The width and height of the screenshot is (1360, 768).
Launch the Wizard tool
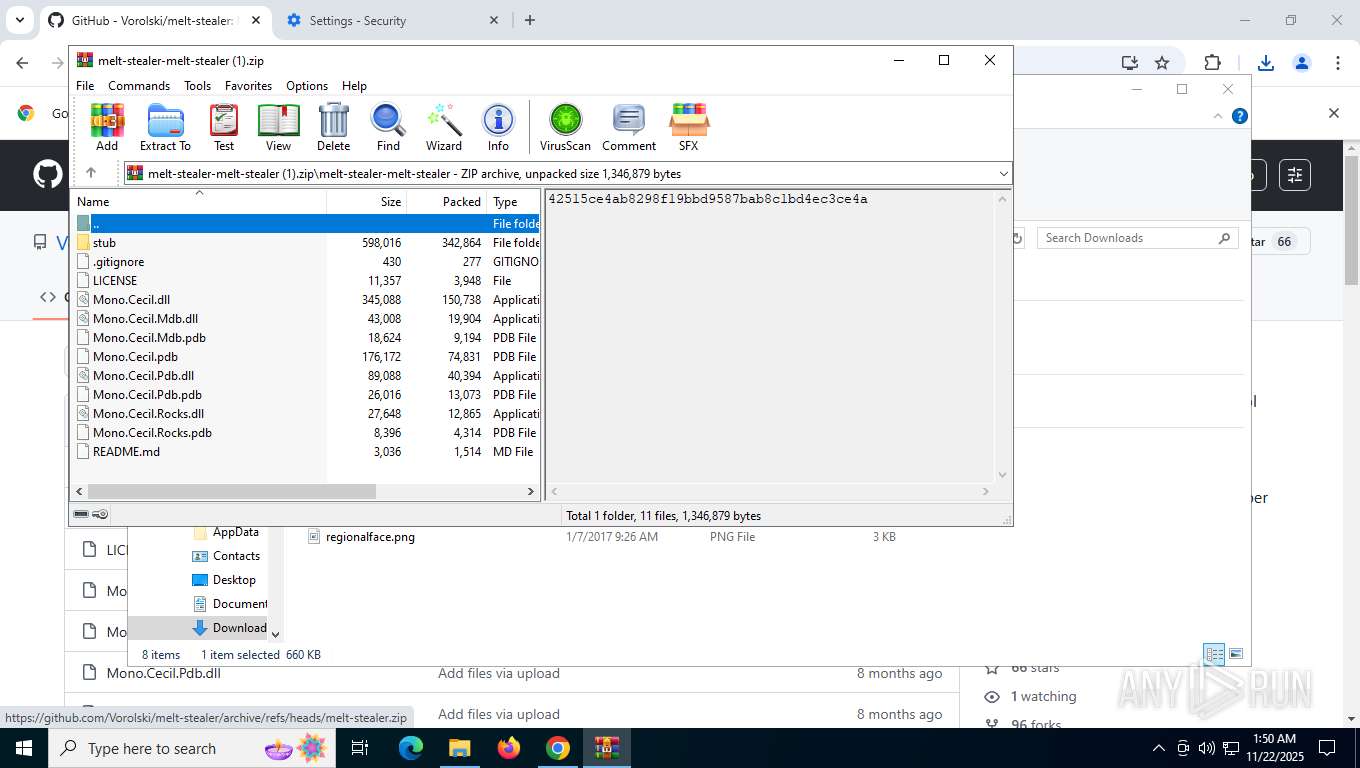tap(444, 127)
